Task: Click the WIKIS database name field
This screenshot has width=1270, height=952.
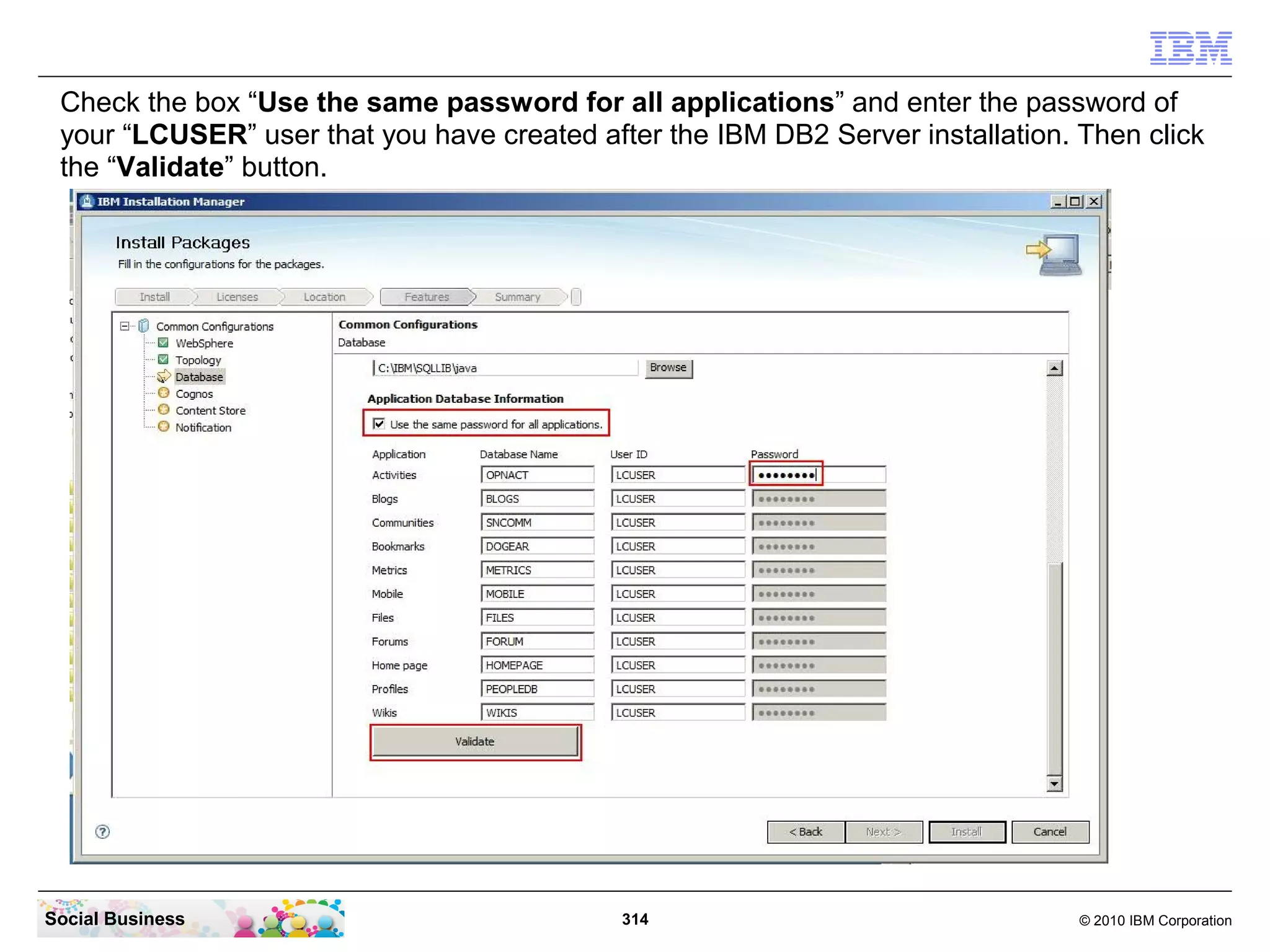Action: [x=538, y=713]
